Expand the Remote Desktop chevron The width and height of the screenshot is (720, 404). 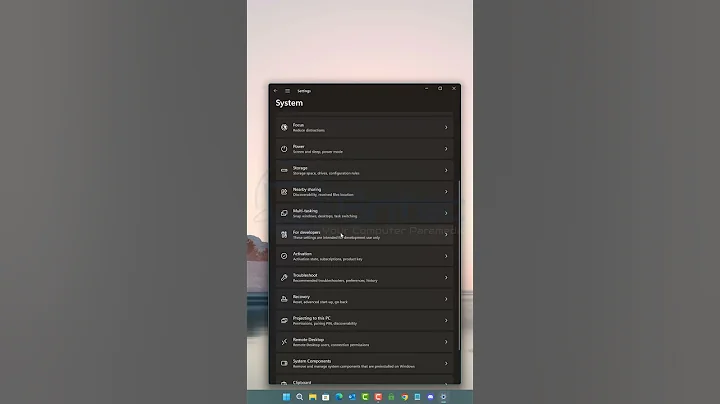click(x=446, y=342)
